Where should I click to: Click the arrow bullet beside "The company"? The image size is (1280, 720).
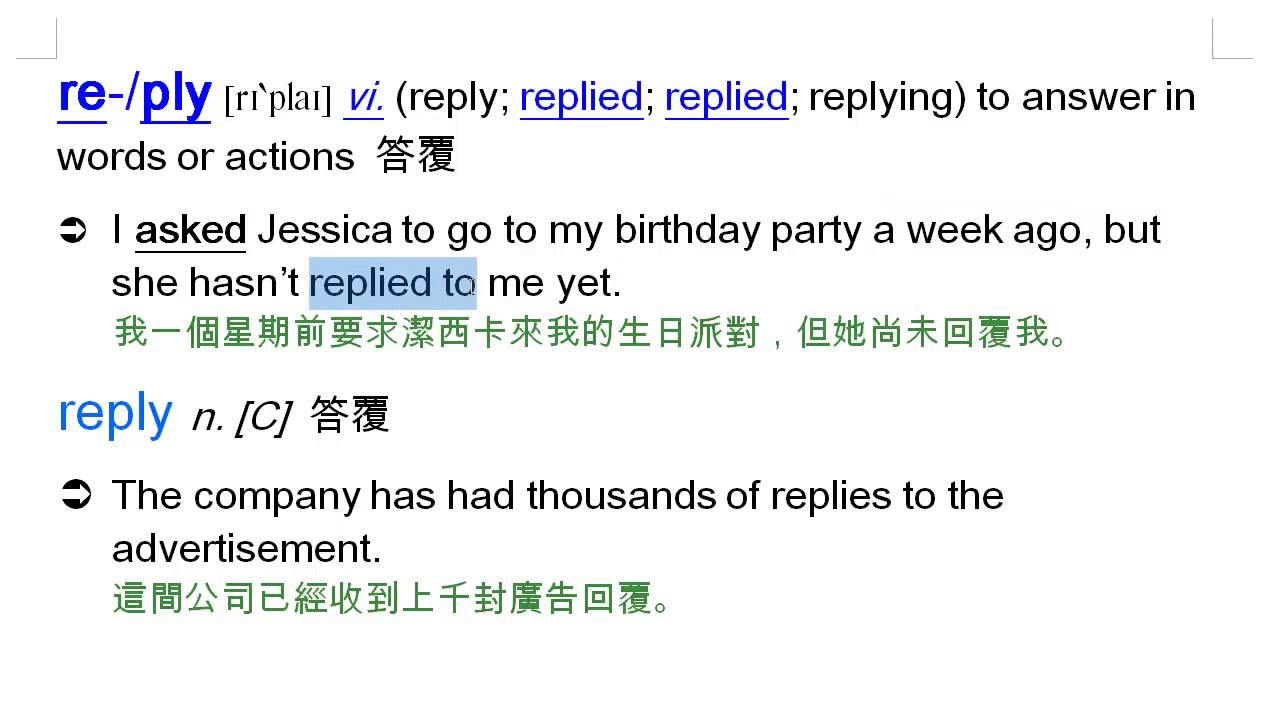pyautogui.click(x=76, y=496)
